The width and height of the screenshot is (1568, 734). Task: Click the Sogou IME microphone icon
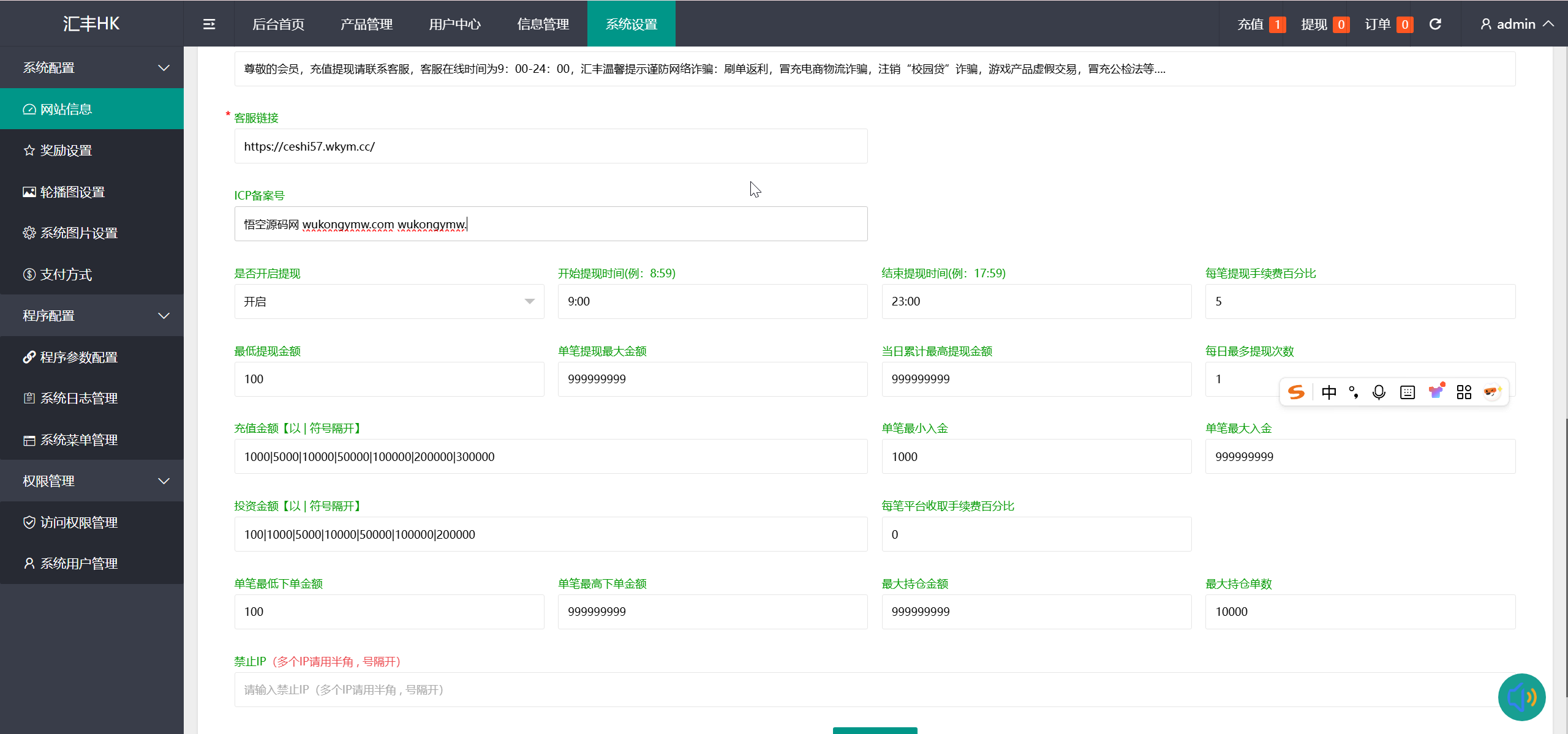pos(1379,392)
